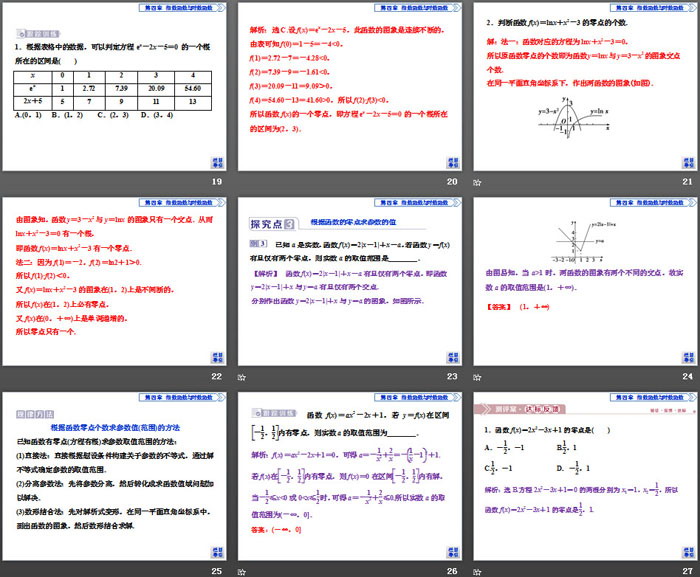Click the slide number label 25
Viewport: 700px width, 577px height.
217,571
